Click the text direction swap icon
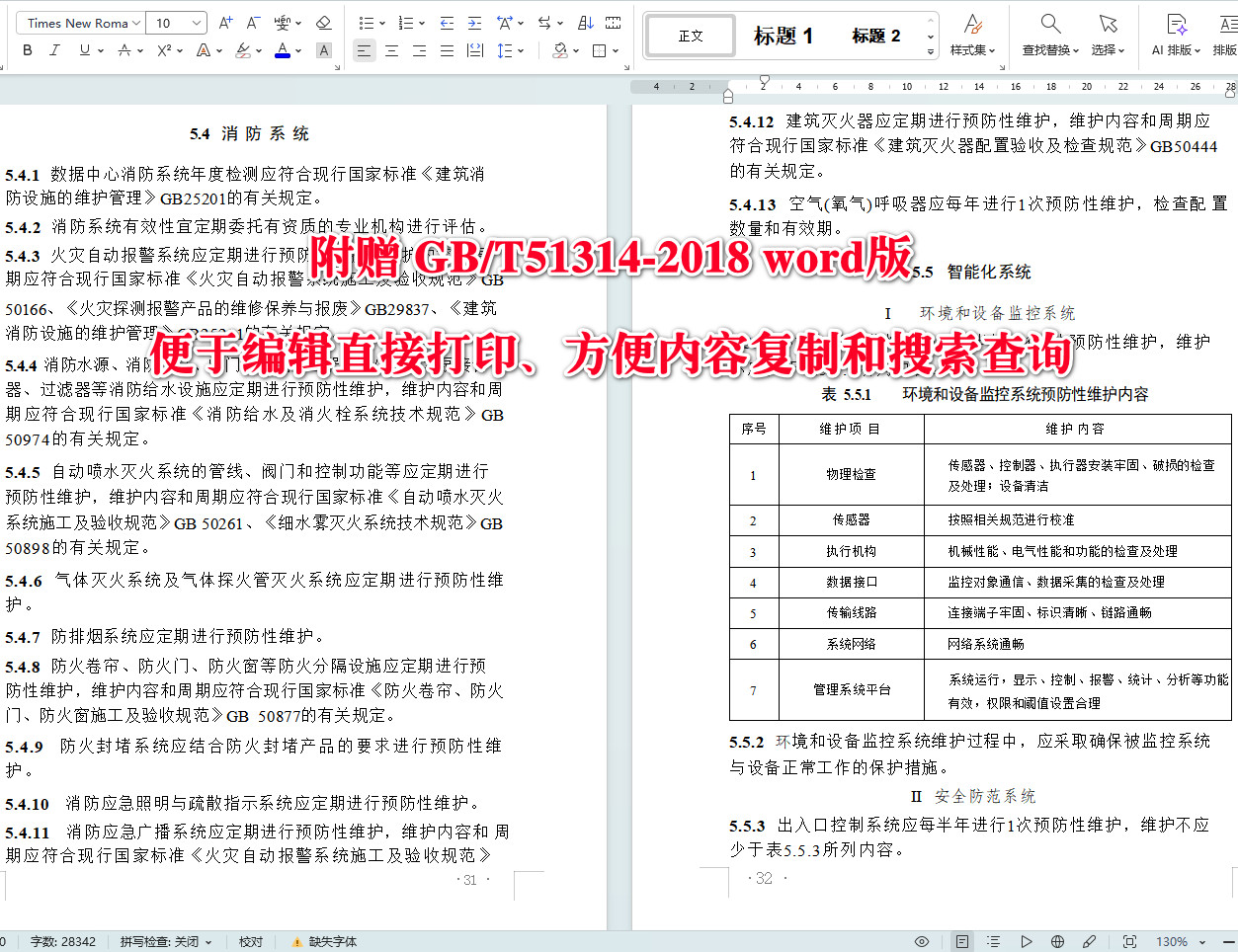Screen dimensions: 1238x952 click(544, 23)
